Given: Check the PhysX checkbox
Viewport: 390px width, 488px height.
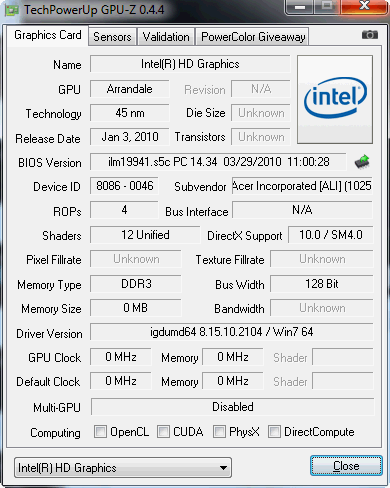Looking at the screenshot, I should pyautogui.click(x=219, y=431).
